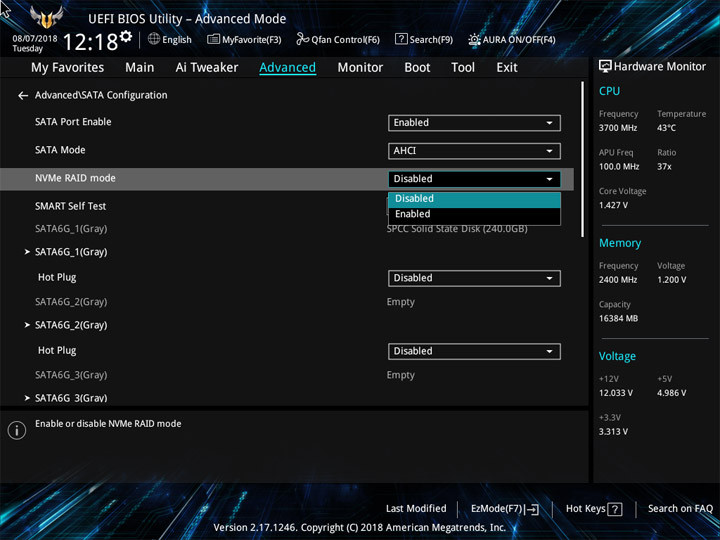Click the SPCC Solid State Disk entry

tap(457, 229)
